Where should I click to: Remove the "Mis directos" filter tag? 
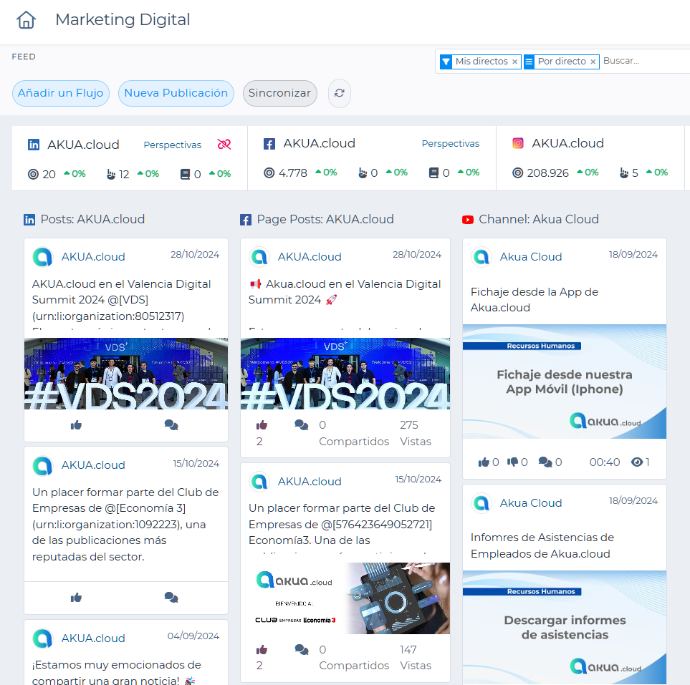tap(515, 62)
